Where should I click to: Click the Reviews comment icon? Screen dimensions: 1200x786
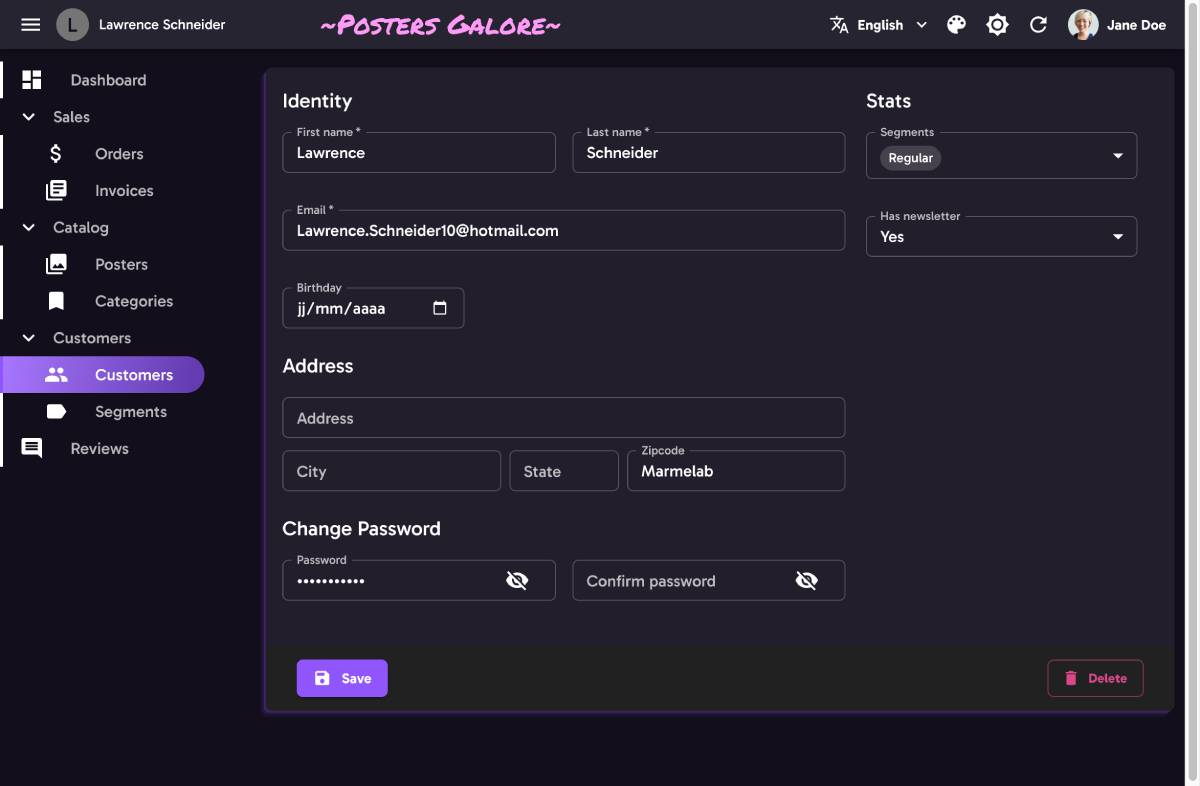tap(32, 448)
